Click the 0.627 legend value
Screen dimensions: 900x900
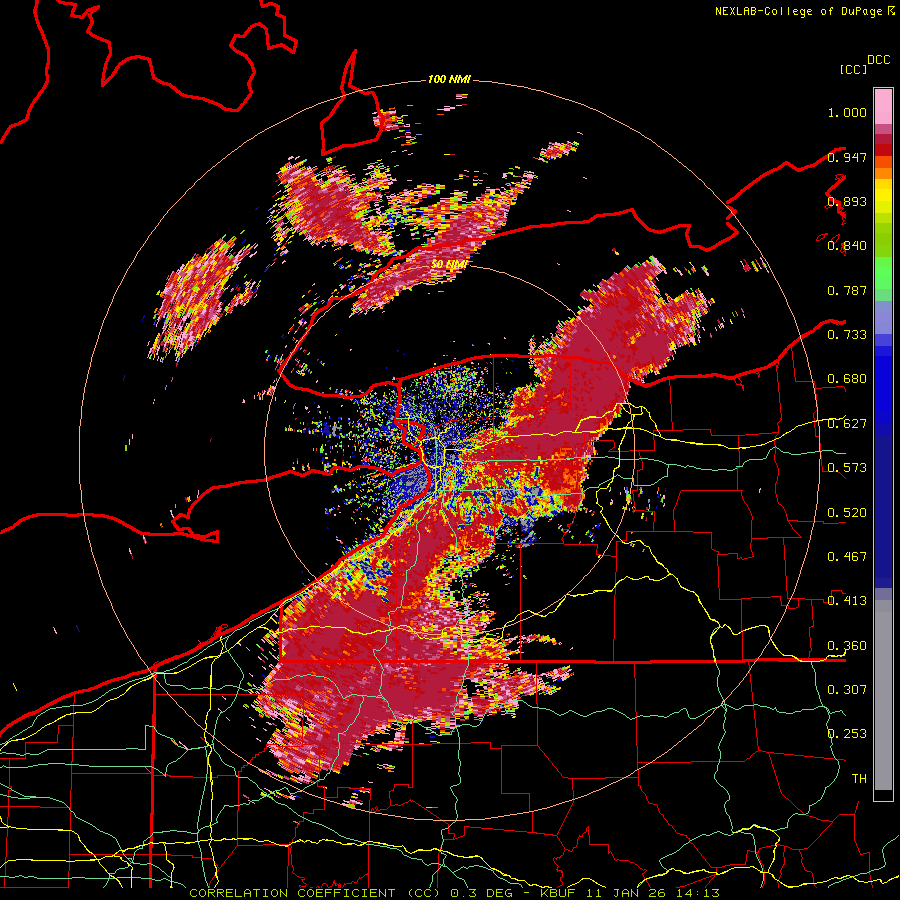click(847, 424)
